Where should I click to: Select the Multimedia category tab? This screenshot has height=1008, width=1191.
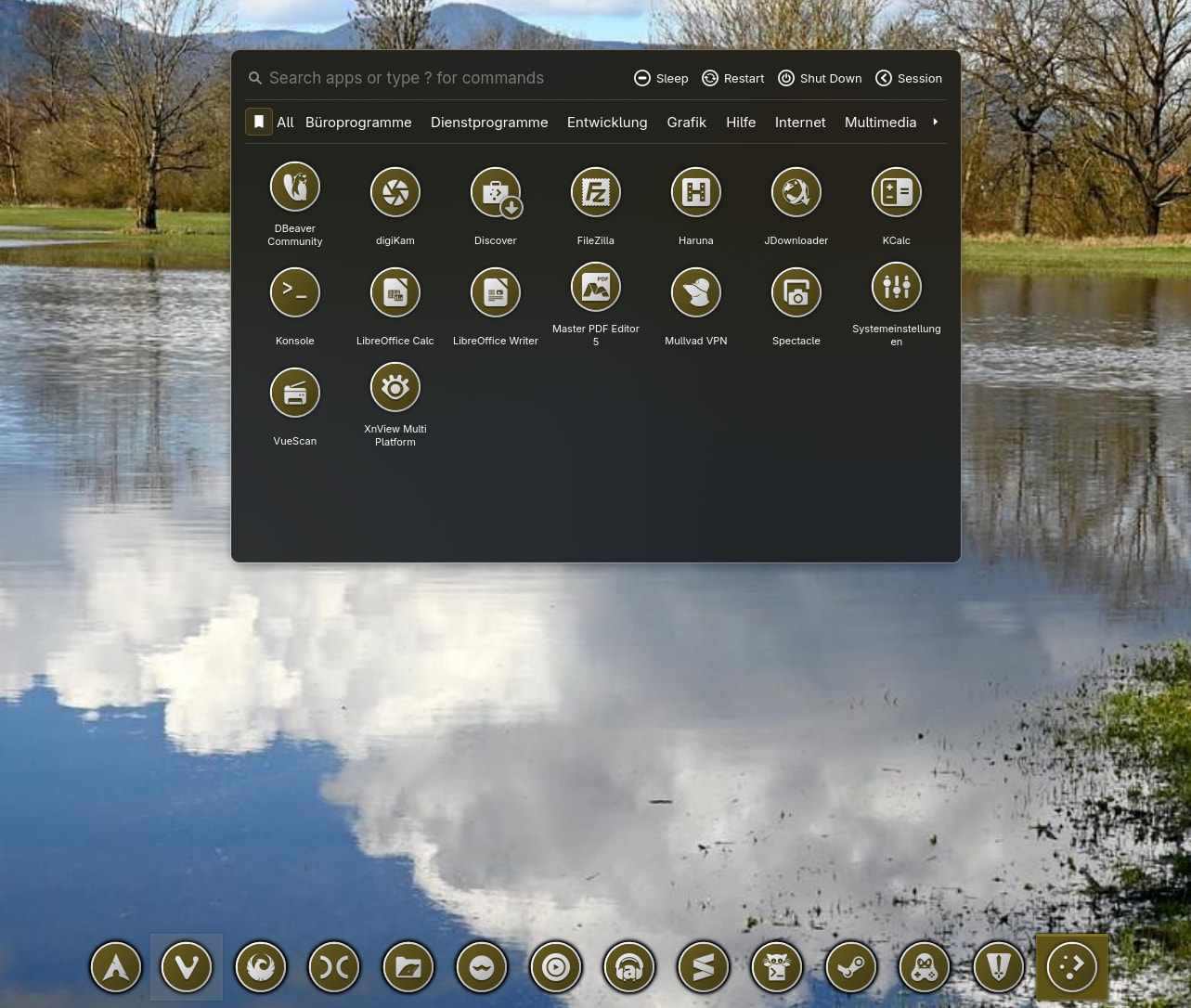(x=880, y=123)
